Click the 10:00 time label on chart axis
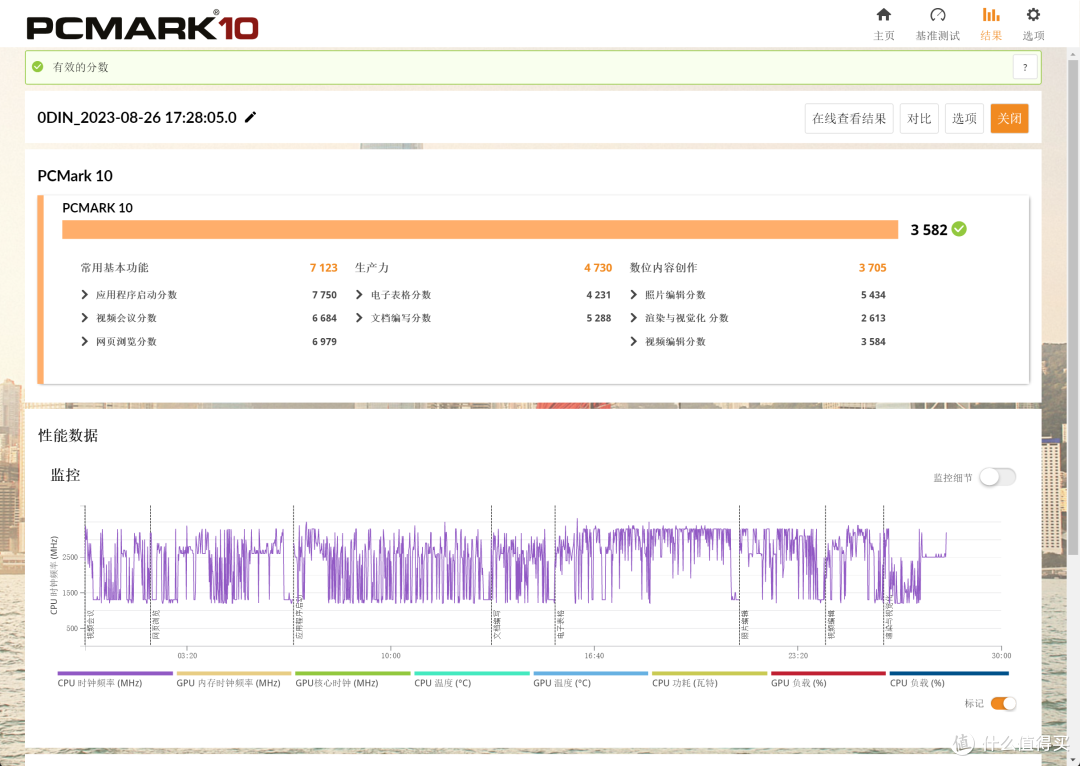Screen dimensions: 1080x766 click(391, 656)
